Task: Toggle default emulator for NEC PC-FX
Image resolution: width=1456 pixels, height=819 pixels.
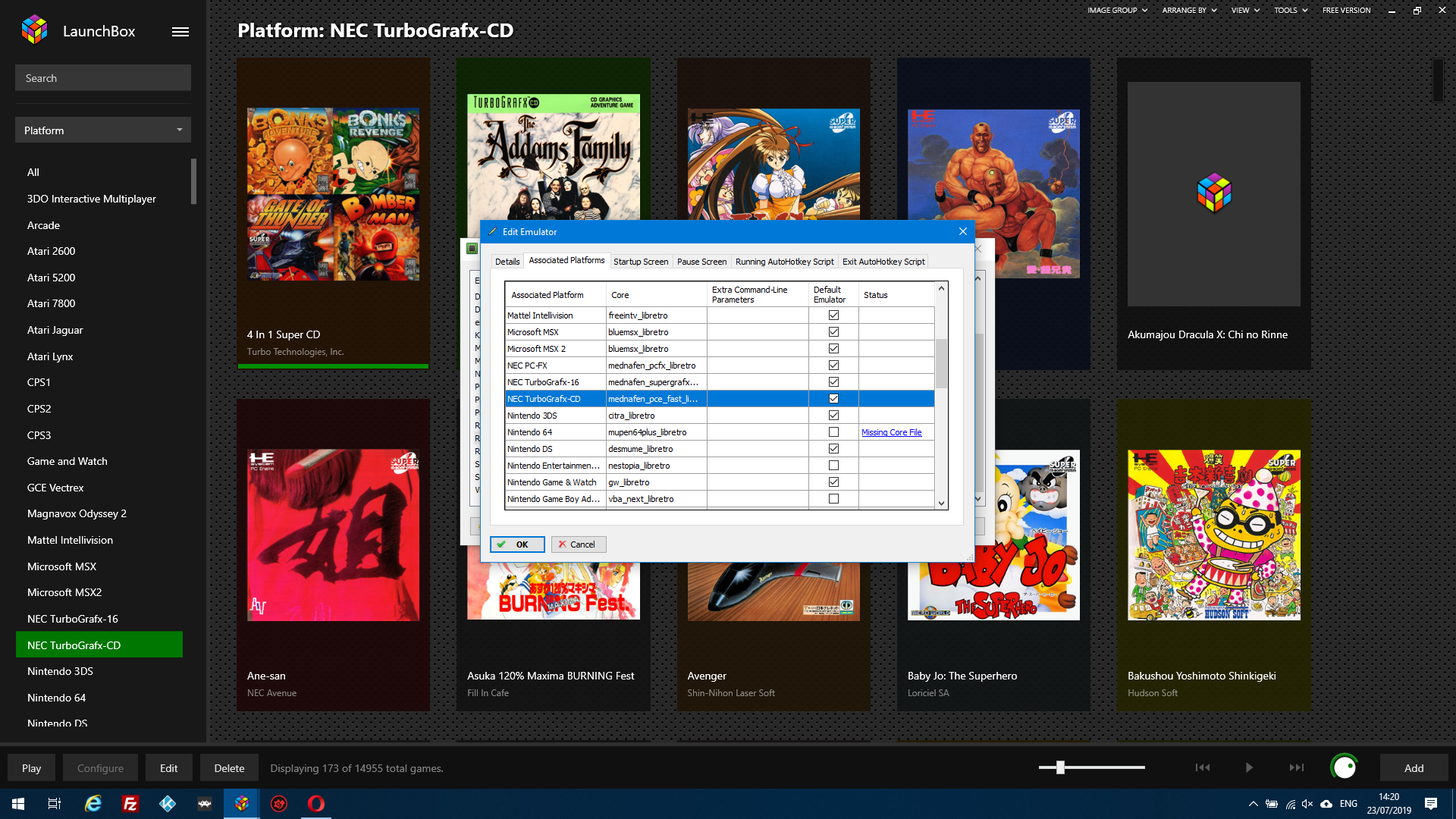Action: (x=833, y=366)
